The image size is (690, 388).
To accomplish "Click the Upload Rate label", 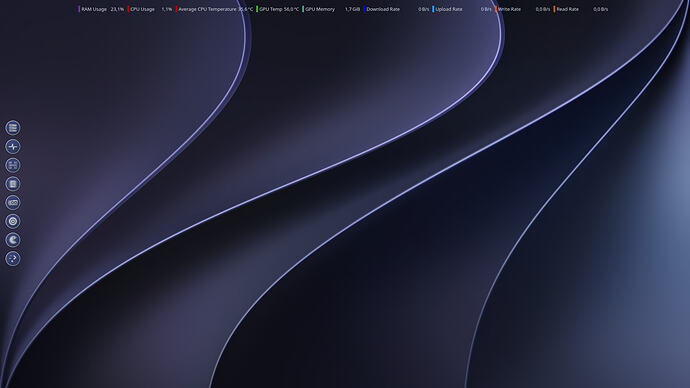I will point(449,9).
